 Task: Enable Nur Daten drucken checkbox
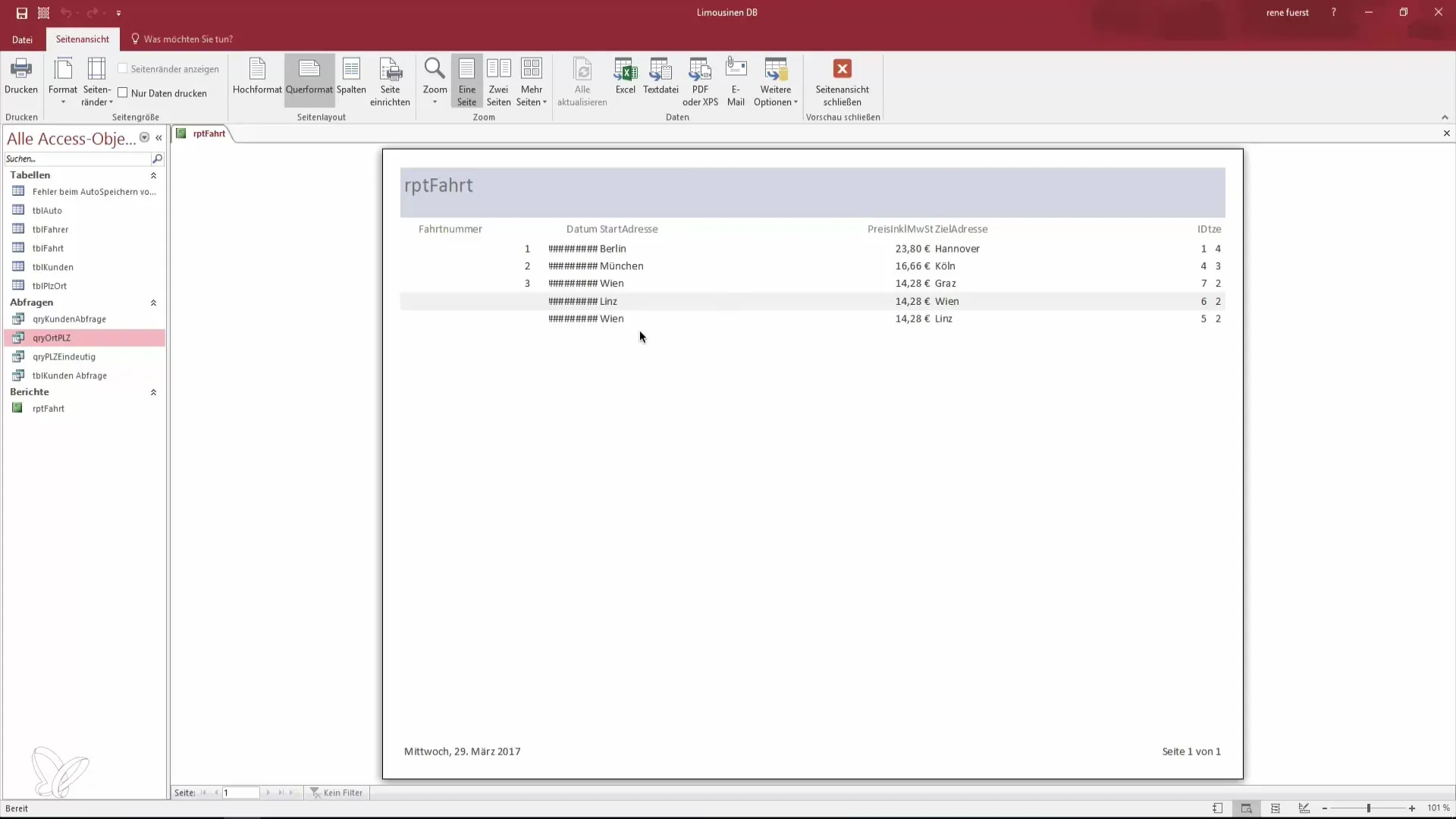123,93
